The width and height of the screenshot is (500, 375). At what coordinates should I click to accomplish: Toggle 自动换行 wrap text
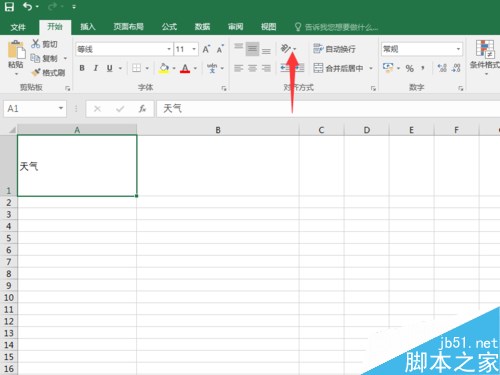pos(334,49)
